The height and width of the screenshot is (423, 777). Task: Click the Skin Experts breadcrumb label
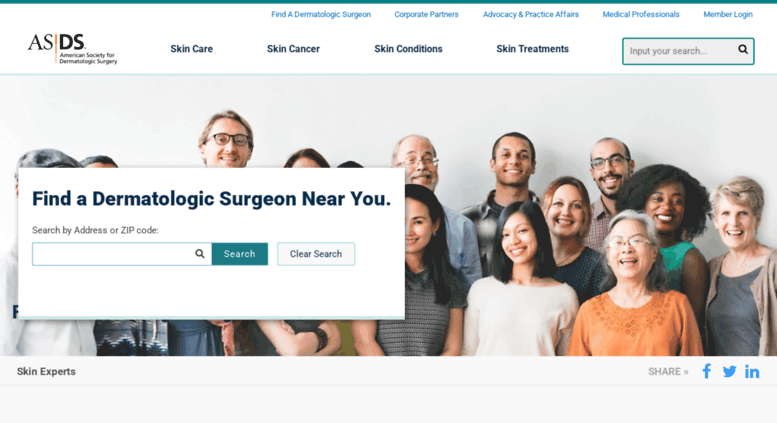[x=46, y=371]
